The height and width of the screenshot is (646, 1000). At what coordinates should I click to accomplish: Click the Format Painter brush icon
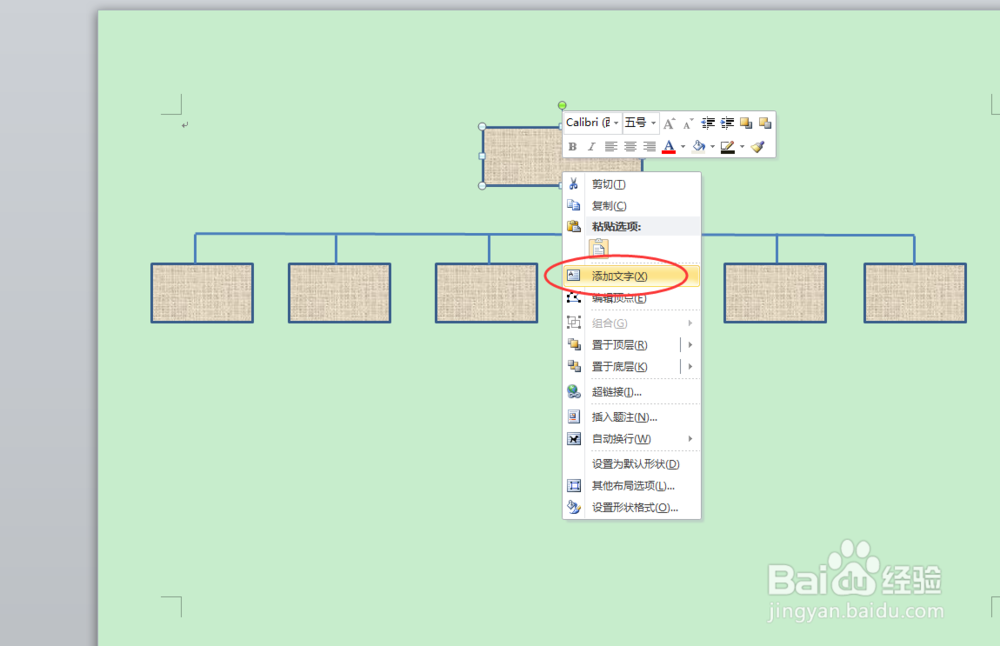point(758,147)
